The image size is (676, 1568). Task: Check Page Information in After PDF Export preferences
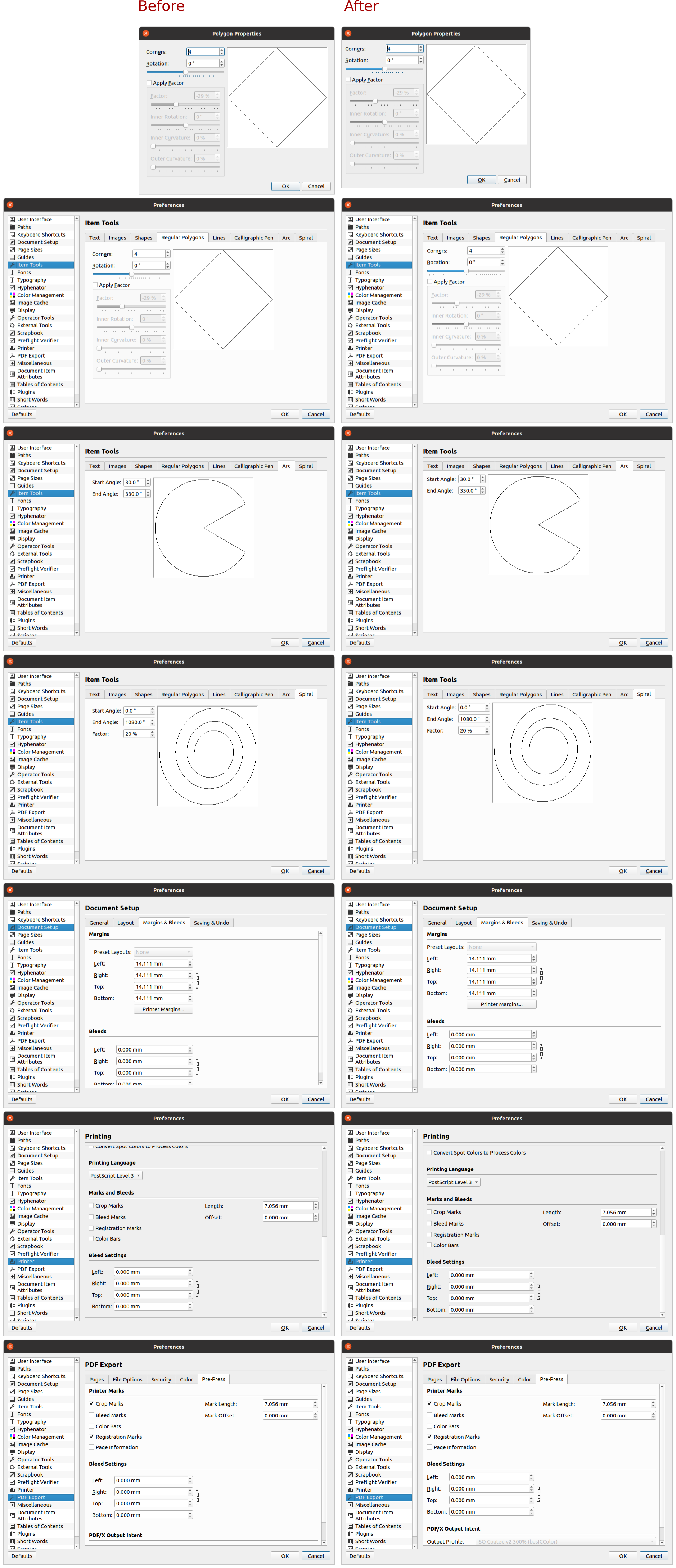(x=429, y=1447)
